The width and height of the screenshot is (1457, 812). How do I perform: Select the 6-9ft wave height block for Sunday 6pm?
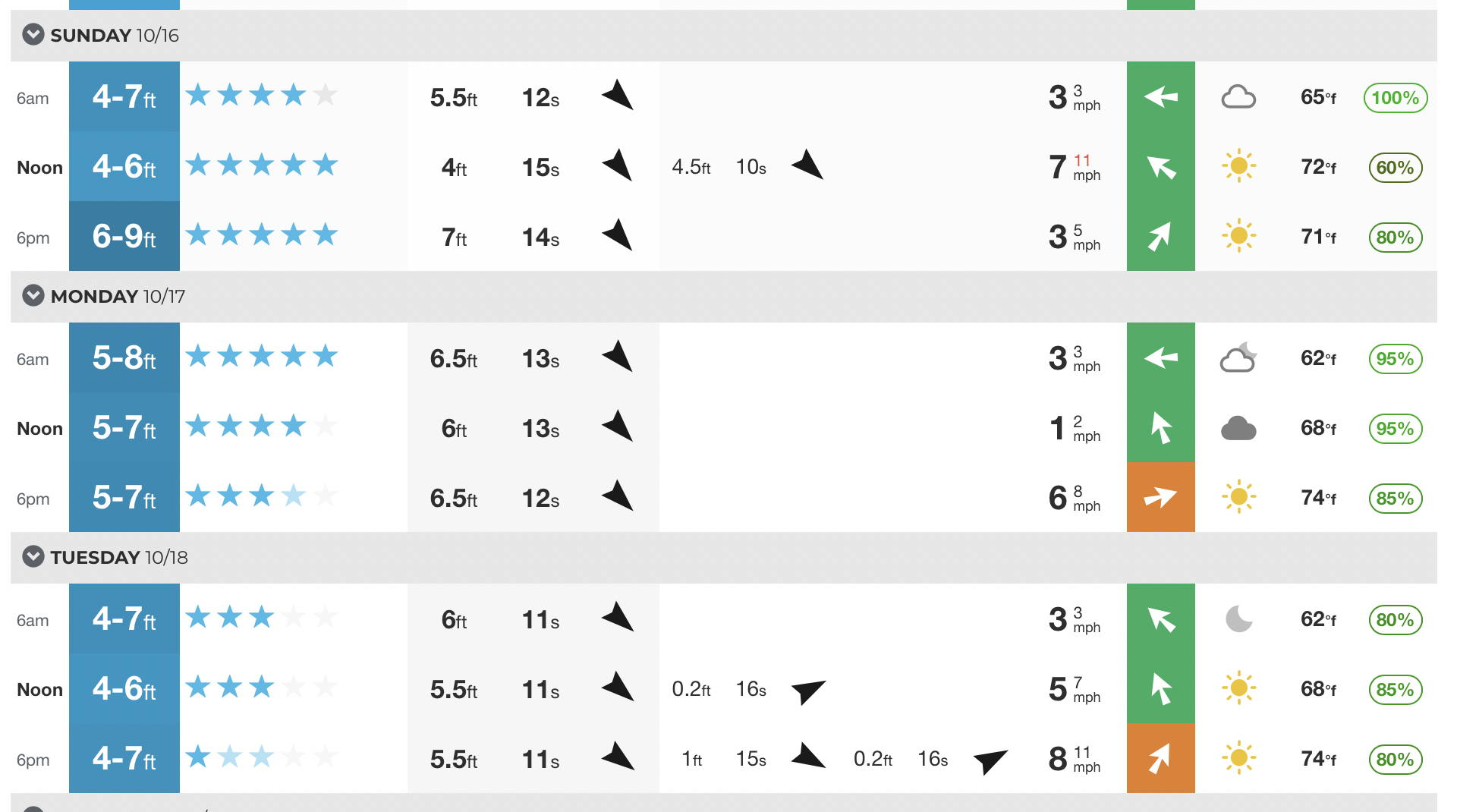(124, 236)
